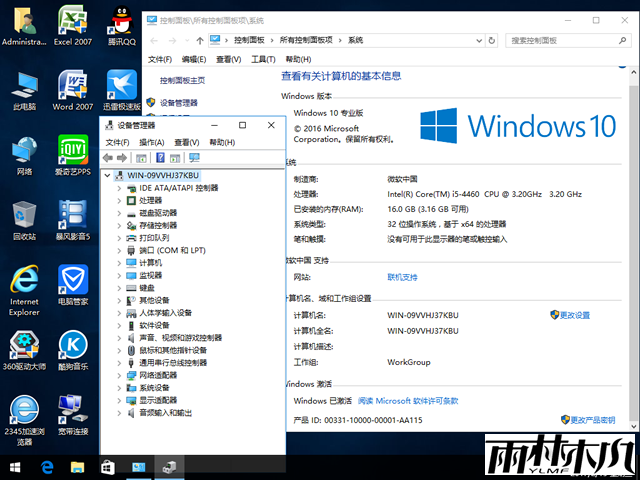Click the 更改设置 link
The height and width of the screenshot is (480, 640).
(574, 315)
